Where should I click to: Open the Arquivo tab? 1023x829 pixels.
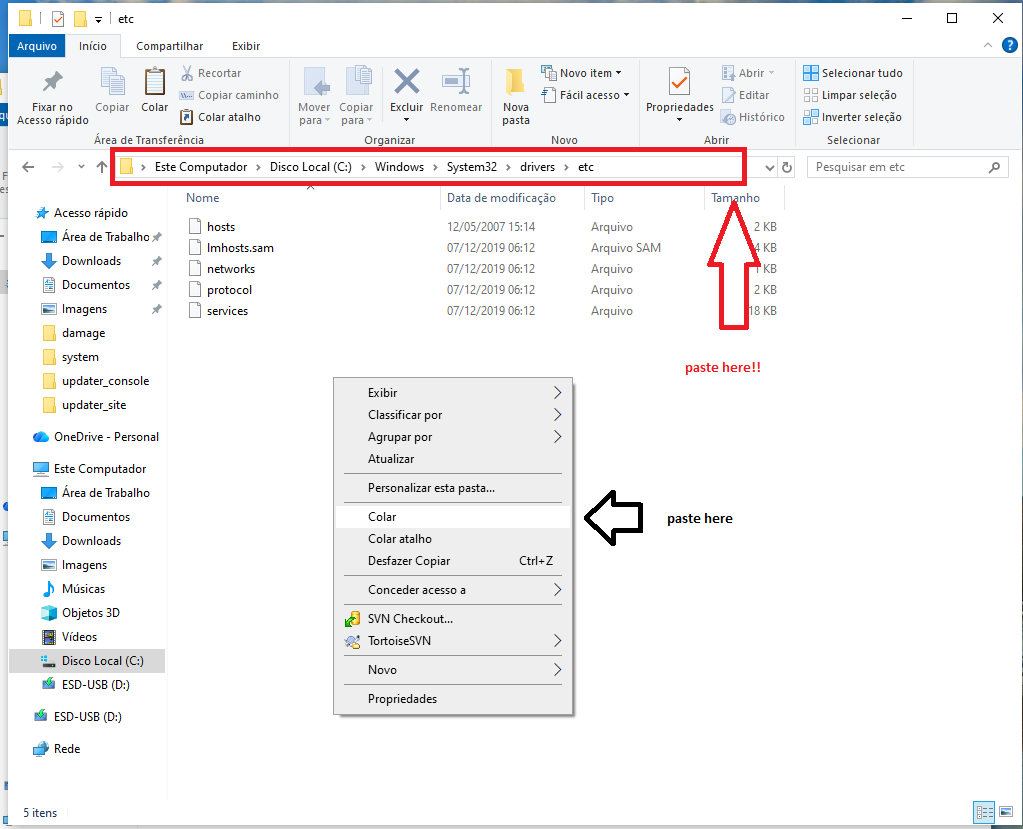point(37,46)
